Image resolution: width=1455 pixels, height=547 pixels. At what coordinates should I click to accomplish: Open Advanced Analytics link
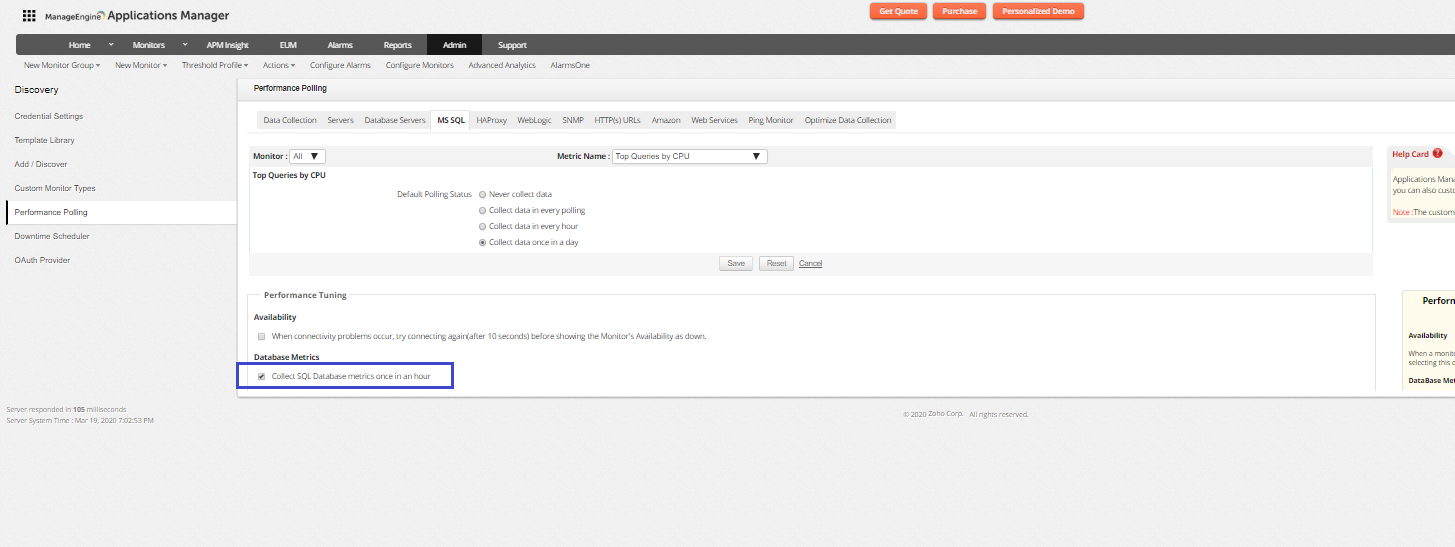(x=502, y=65)
